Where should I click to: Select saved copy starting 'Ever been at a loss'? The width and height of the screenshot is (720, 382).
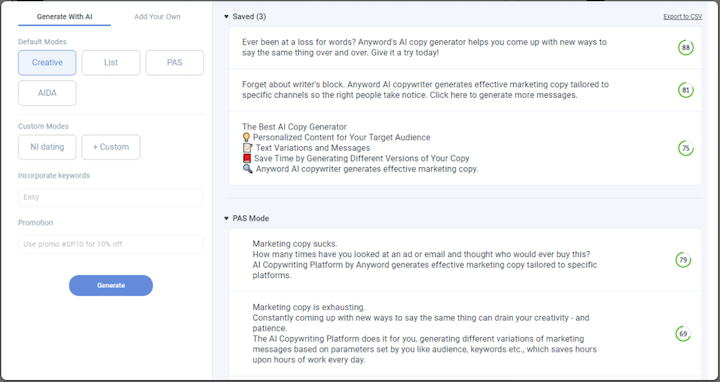point(424,47)
